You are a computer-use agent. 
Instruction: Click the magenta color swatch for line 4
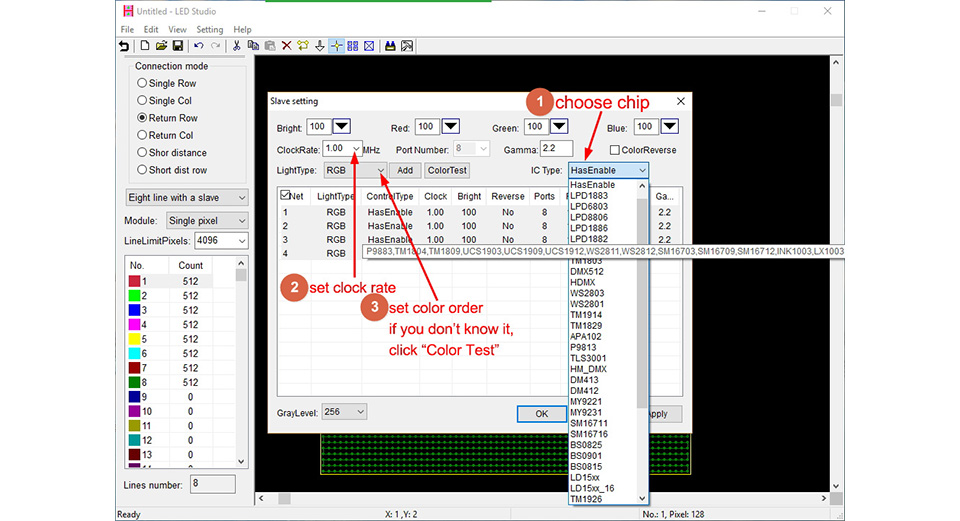pyautogui.click(x=134, y=324)
